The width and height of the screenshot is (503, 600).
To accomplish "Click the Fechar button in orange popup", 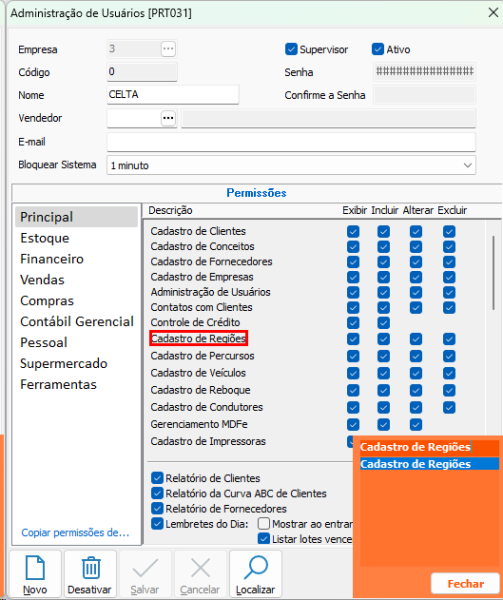I will (x=466, y=584).
